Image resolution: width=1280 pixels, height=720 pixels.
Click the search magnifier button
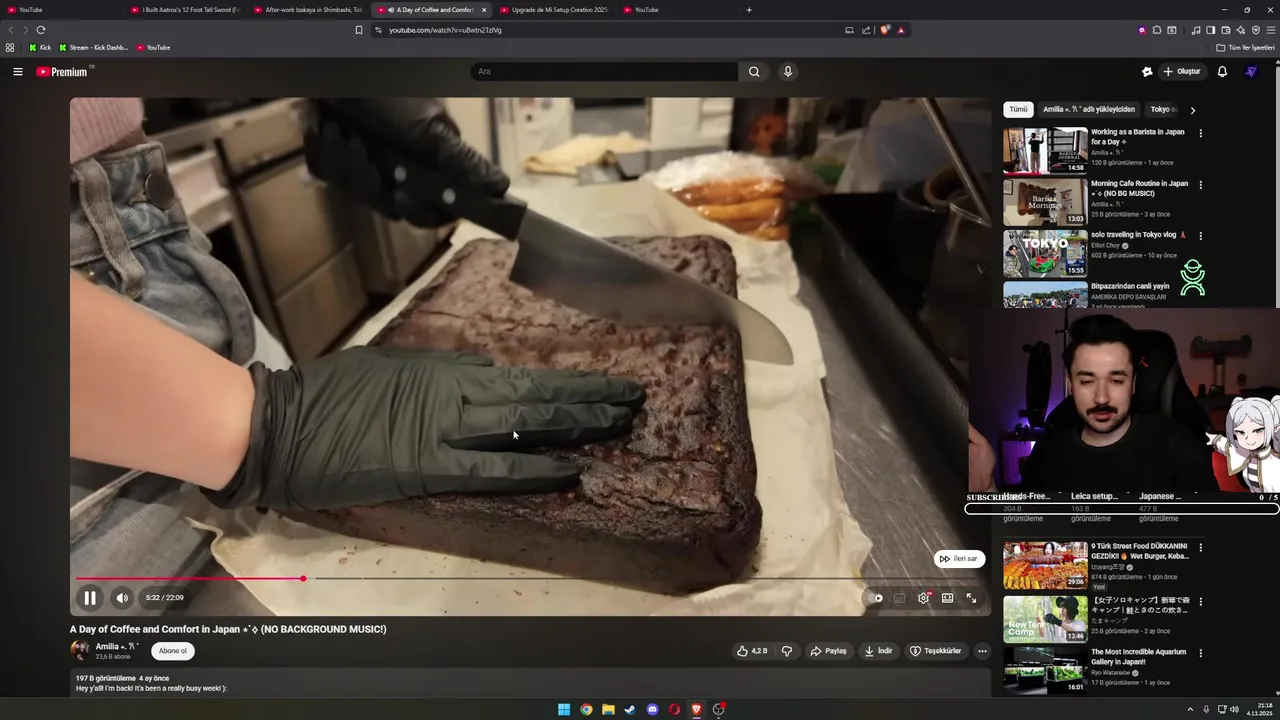(x=754, y=72)
